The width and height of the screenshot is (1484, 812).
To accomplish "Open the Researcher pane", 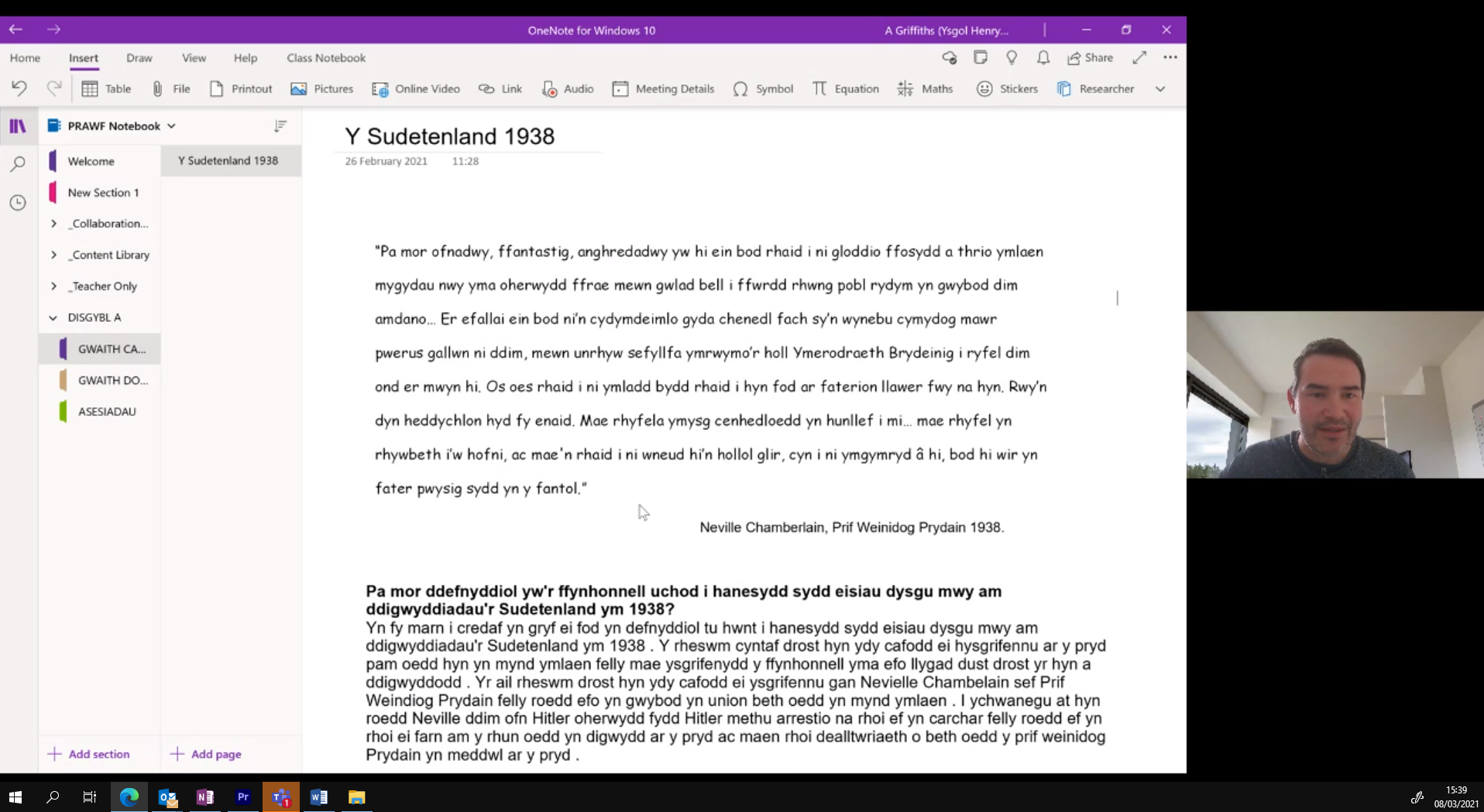I will 1095,89.
